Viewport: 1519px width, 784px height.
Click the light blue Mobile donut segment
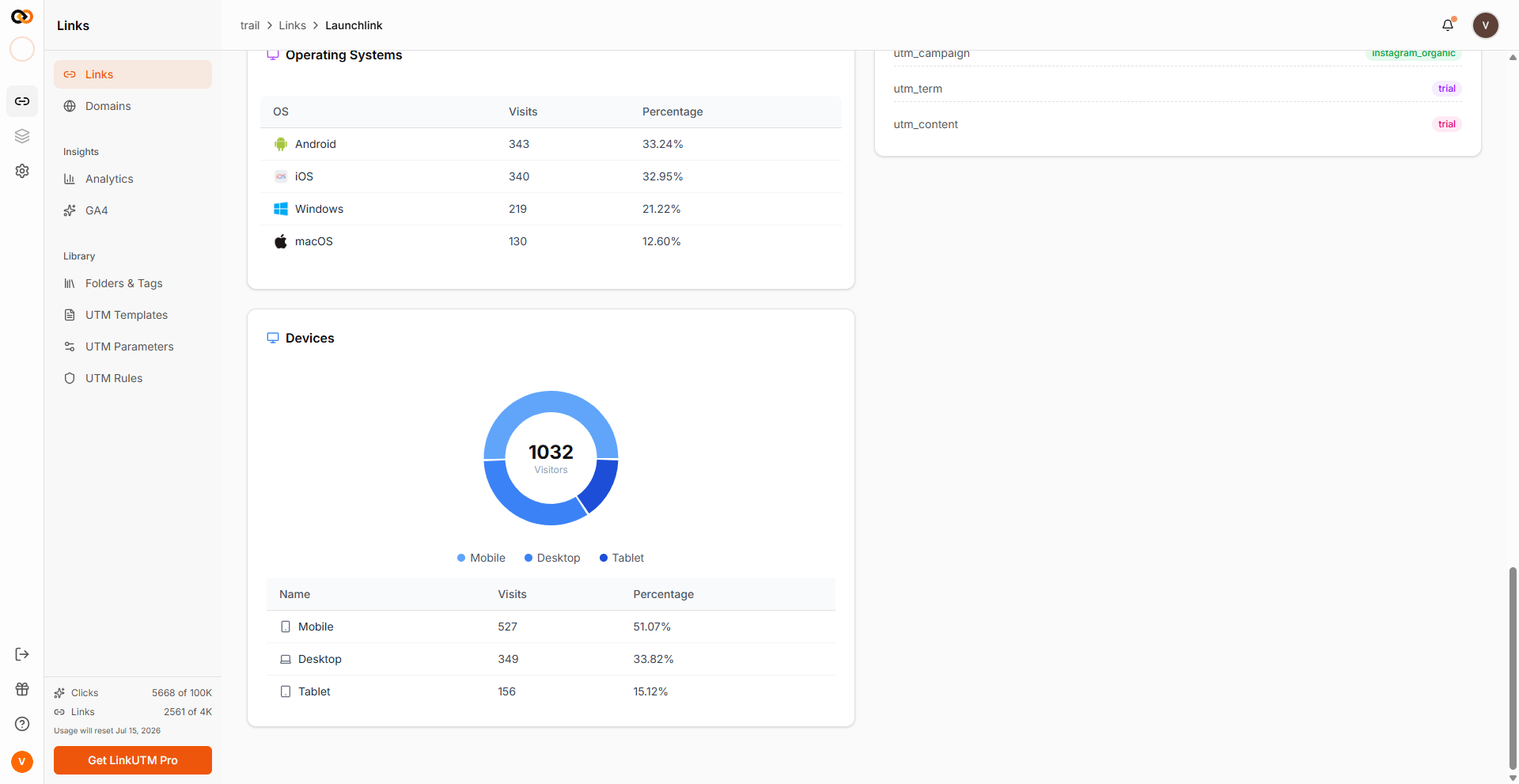[551, 402]
